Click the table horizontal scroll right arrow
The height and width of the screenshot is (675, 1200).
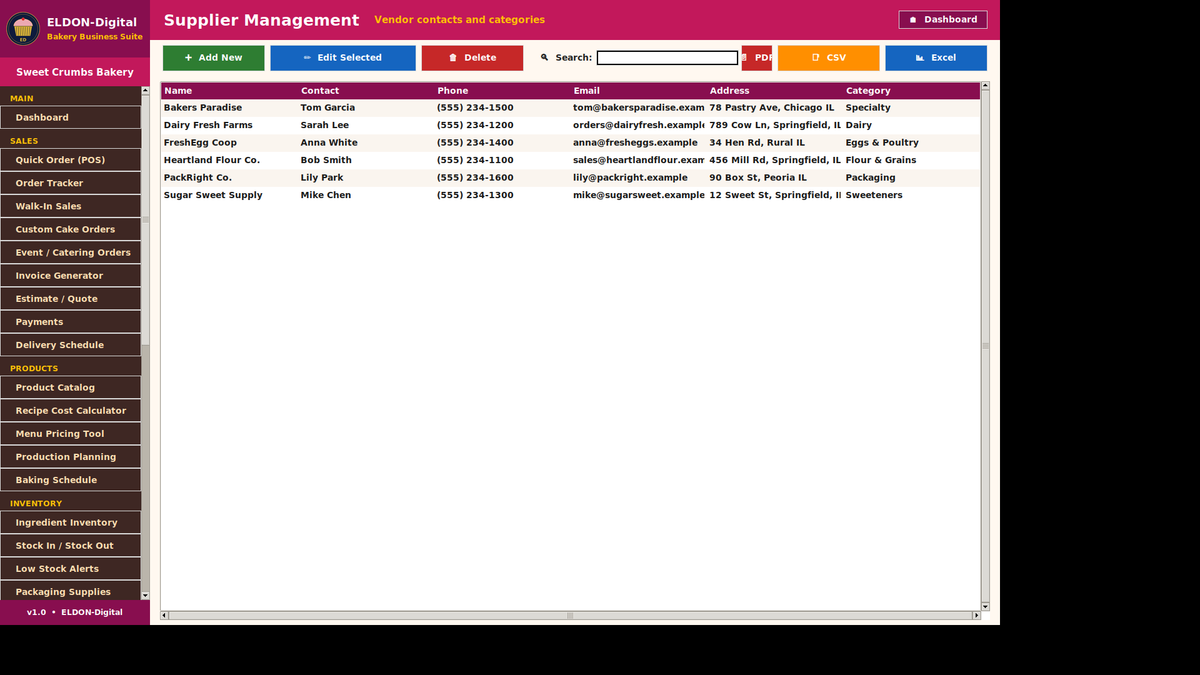(976, 615)
